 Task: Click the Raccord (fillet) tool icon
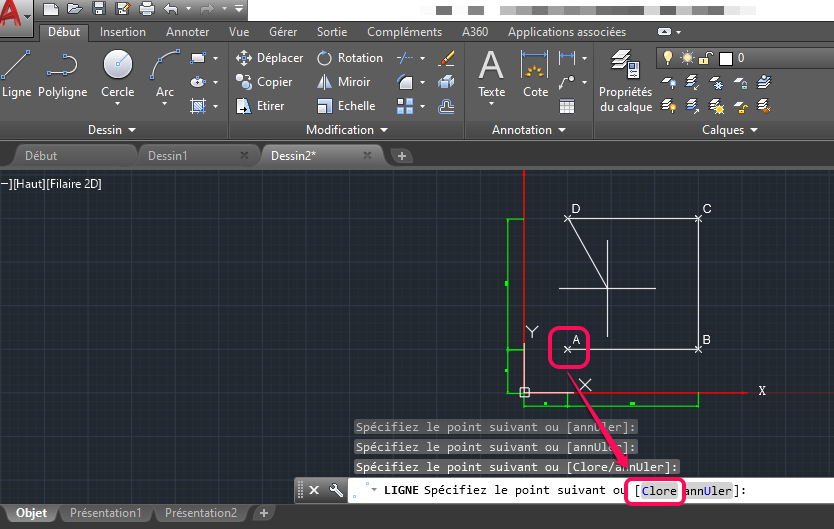tap(405, 82)
